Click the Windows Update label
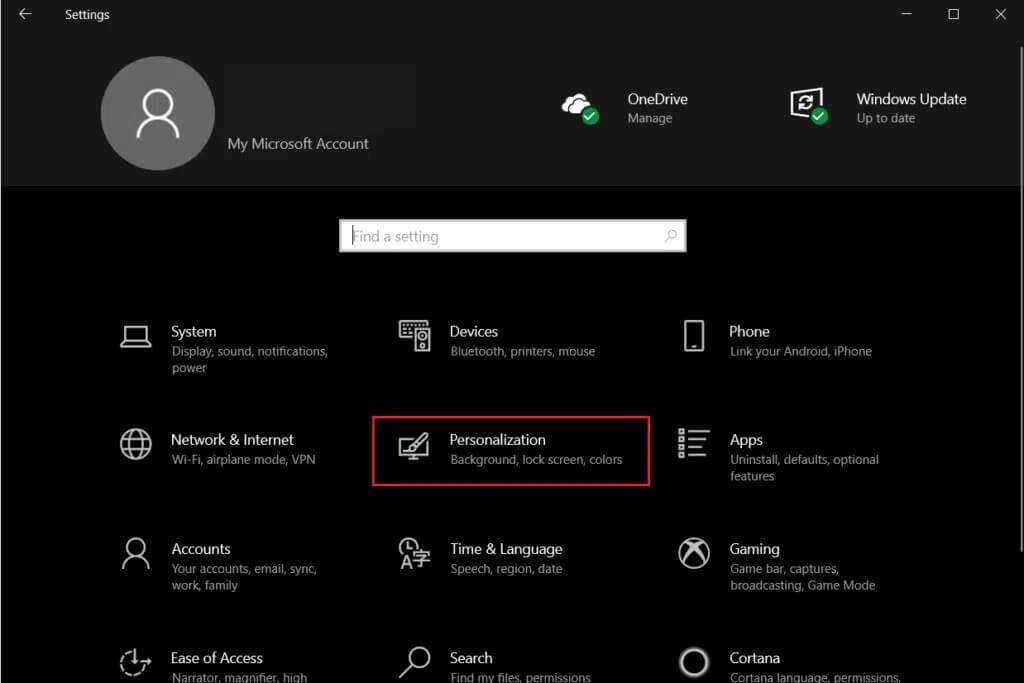 [x=911, y=99]
